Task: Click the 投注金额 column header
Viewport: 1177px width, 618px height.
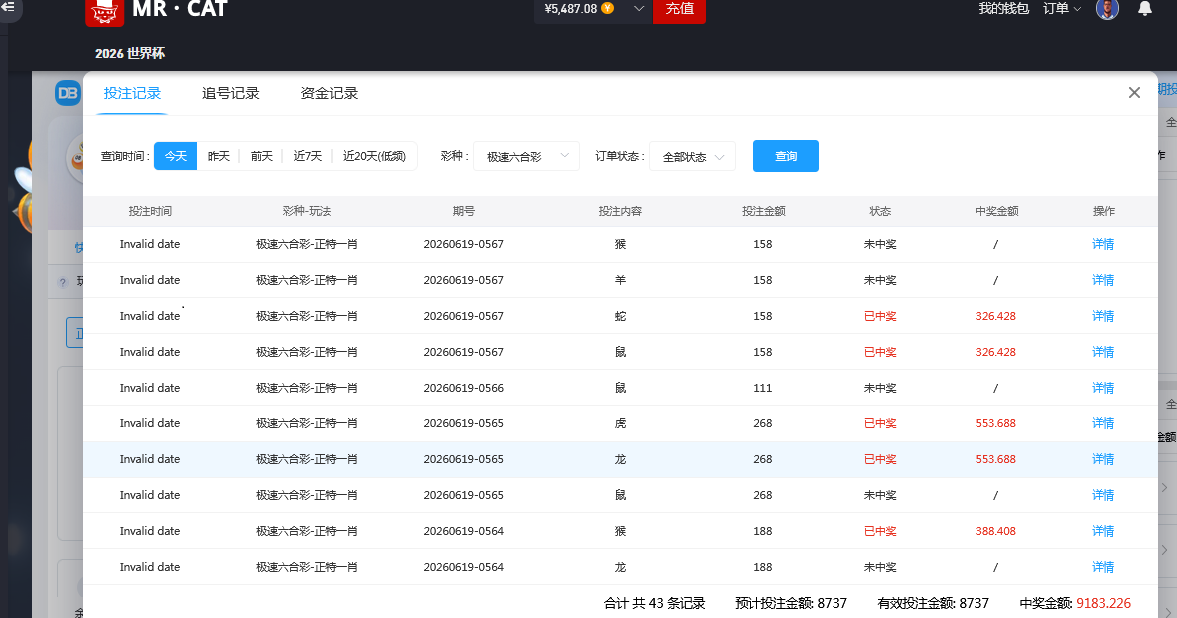Action: pyautogui.click(x=763, y=211)
